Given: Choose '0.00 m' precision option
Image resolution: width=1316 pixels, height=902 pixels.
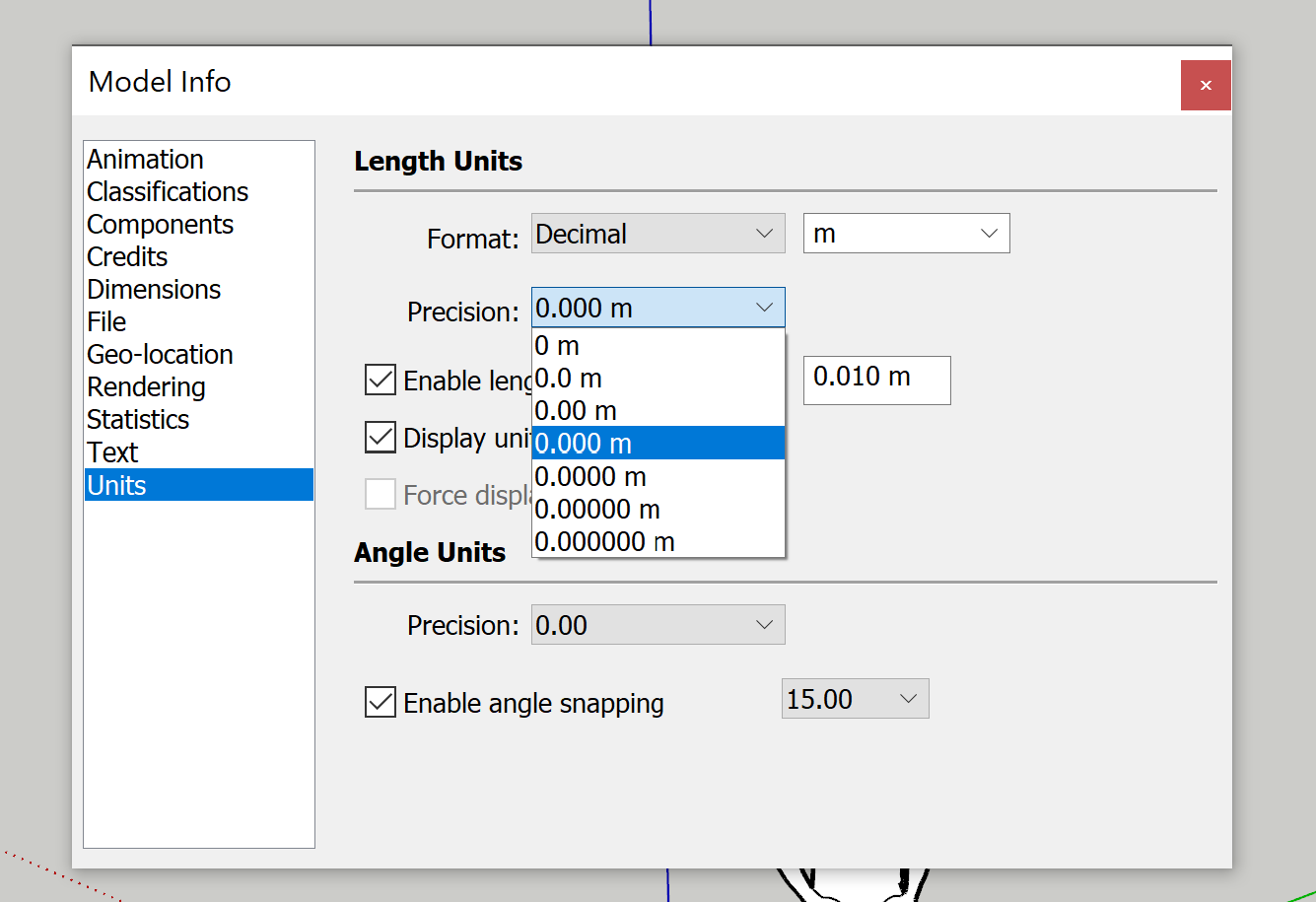Looking at the screenshot, I should (658, 411).
